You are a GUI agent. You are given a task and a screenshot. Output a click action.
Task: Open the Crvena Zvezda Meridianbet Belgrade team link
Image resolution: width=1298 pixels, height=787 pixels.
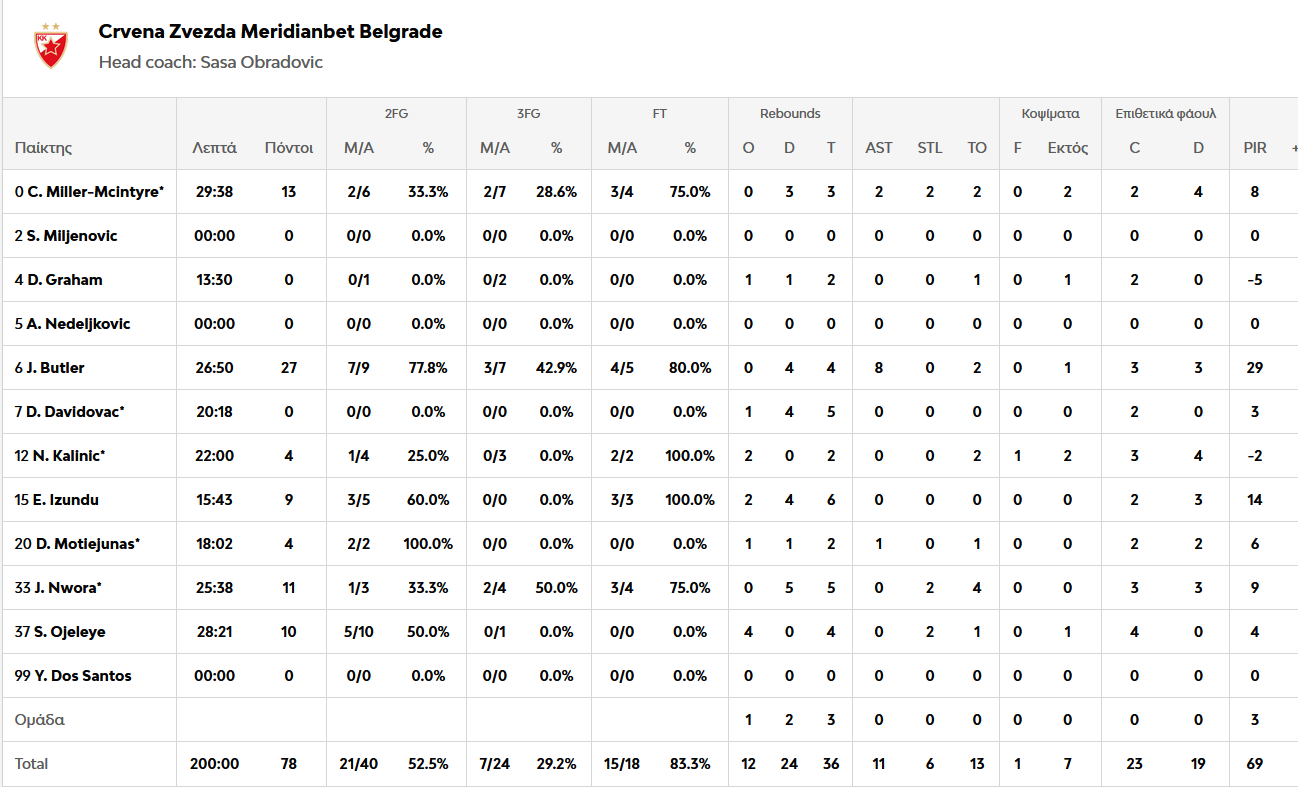coord(270,32)
